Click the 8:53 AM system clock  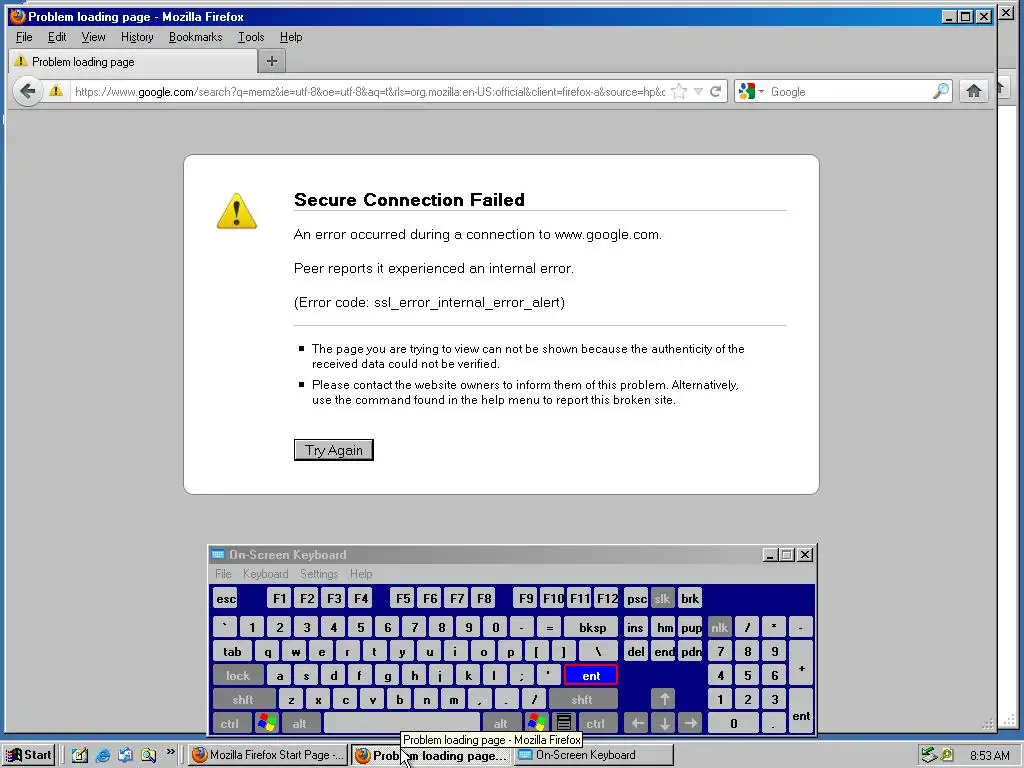pos(989,756)
